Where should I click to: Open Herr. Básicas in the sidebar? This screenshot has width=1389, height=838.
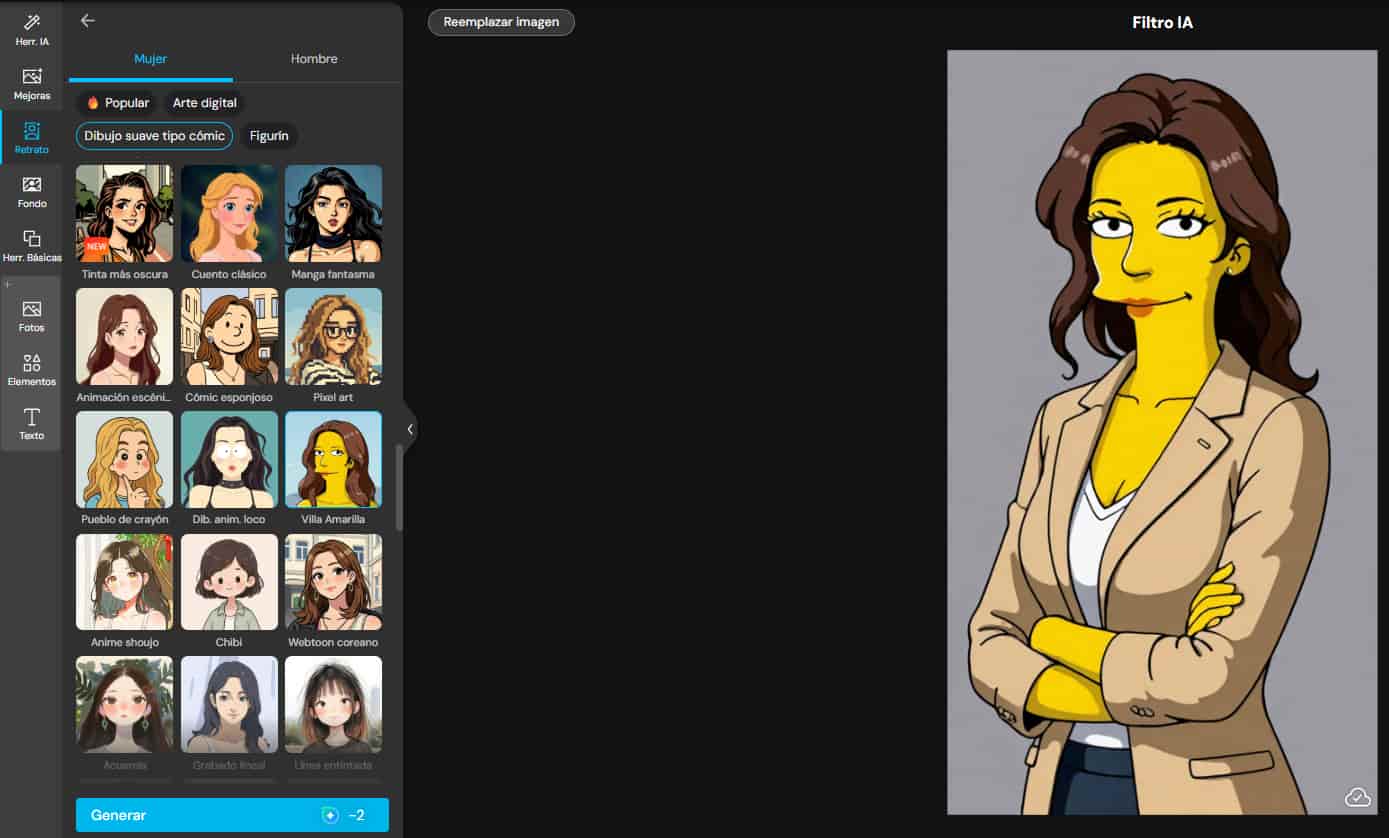click(32, 246)
